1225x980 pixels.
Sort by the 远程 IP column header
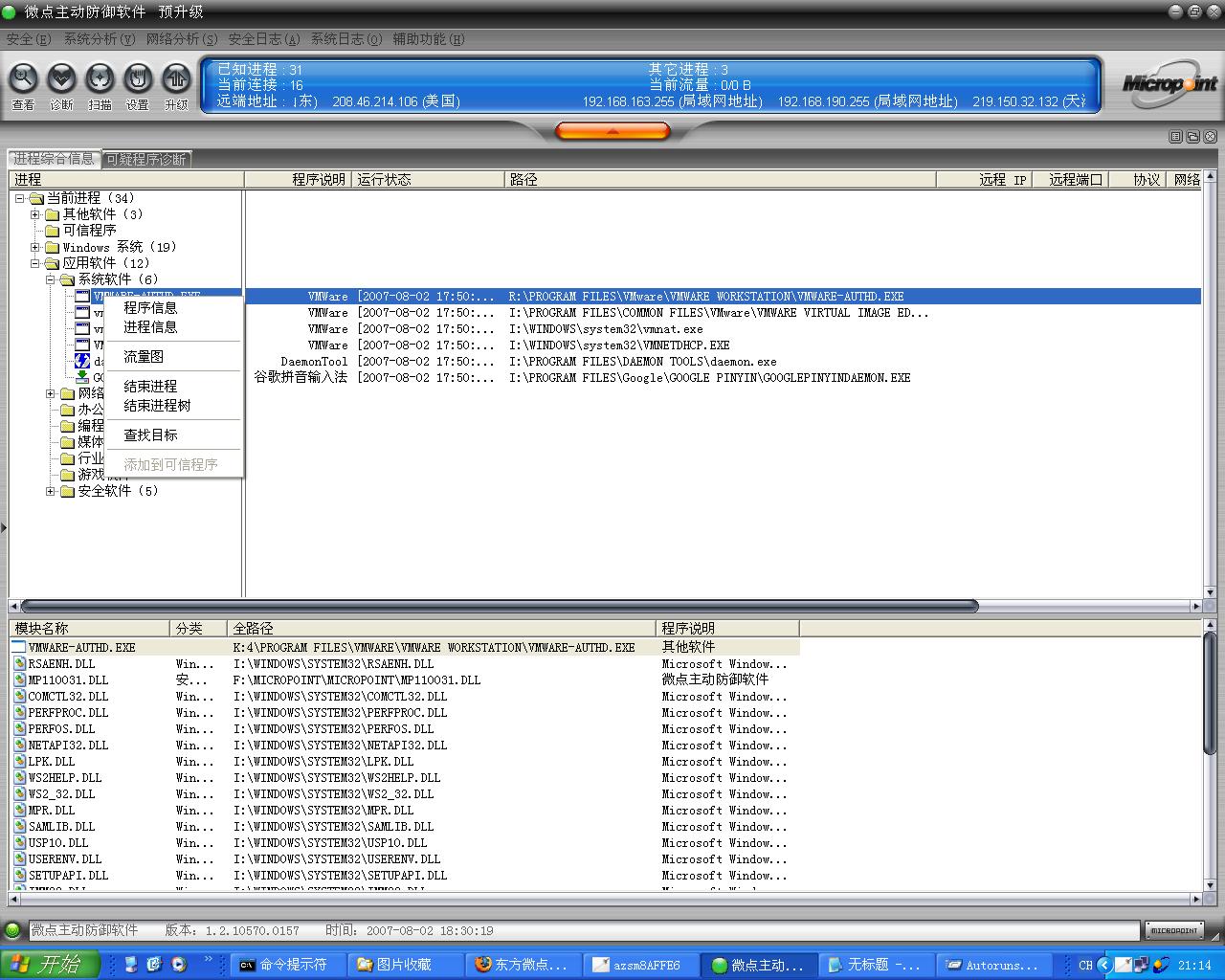point(984,179)
